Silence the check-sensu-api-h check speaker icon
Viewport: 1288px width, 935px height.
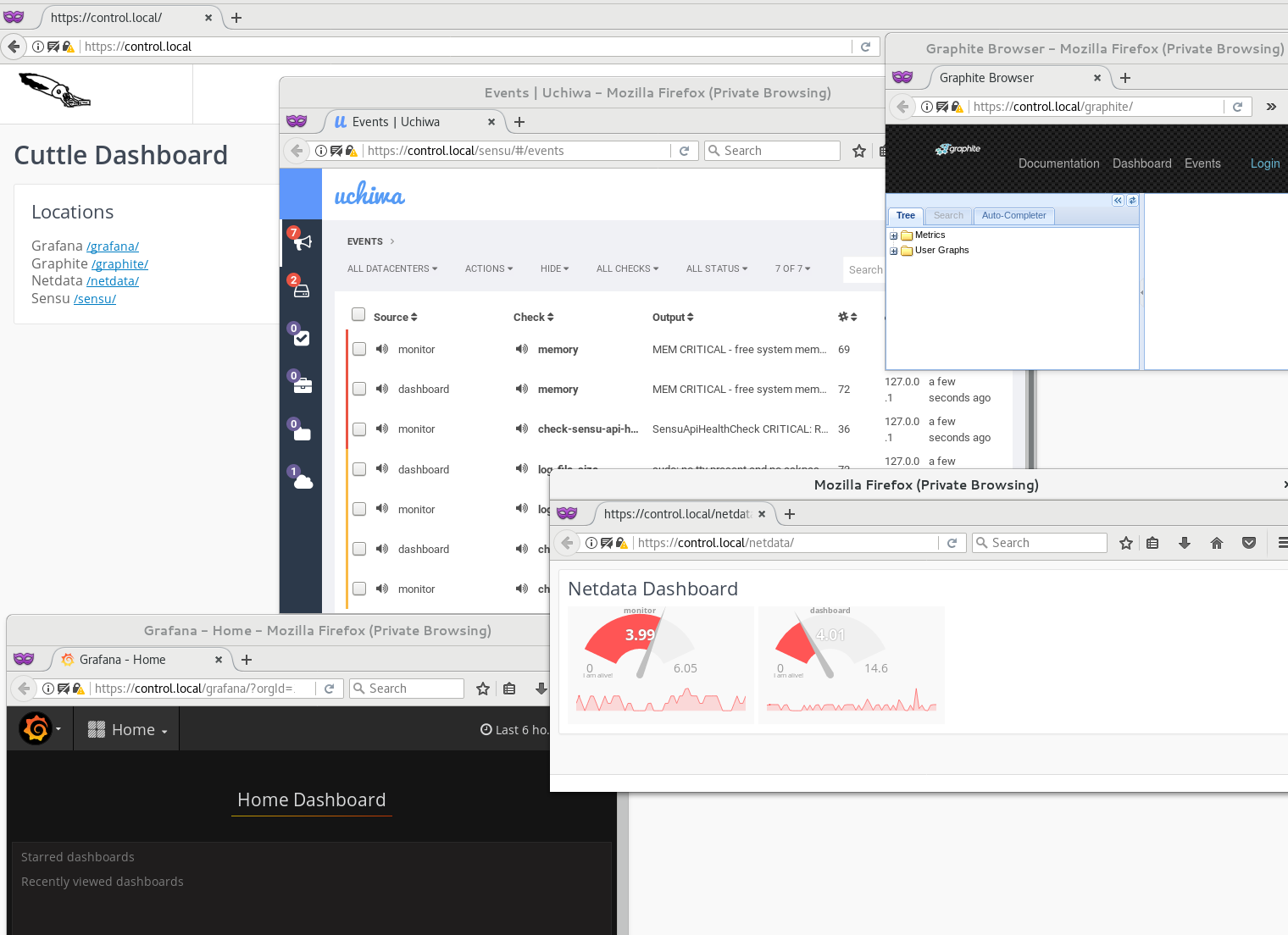point(522,429)
